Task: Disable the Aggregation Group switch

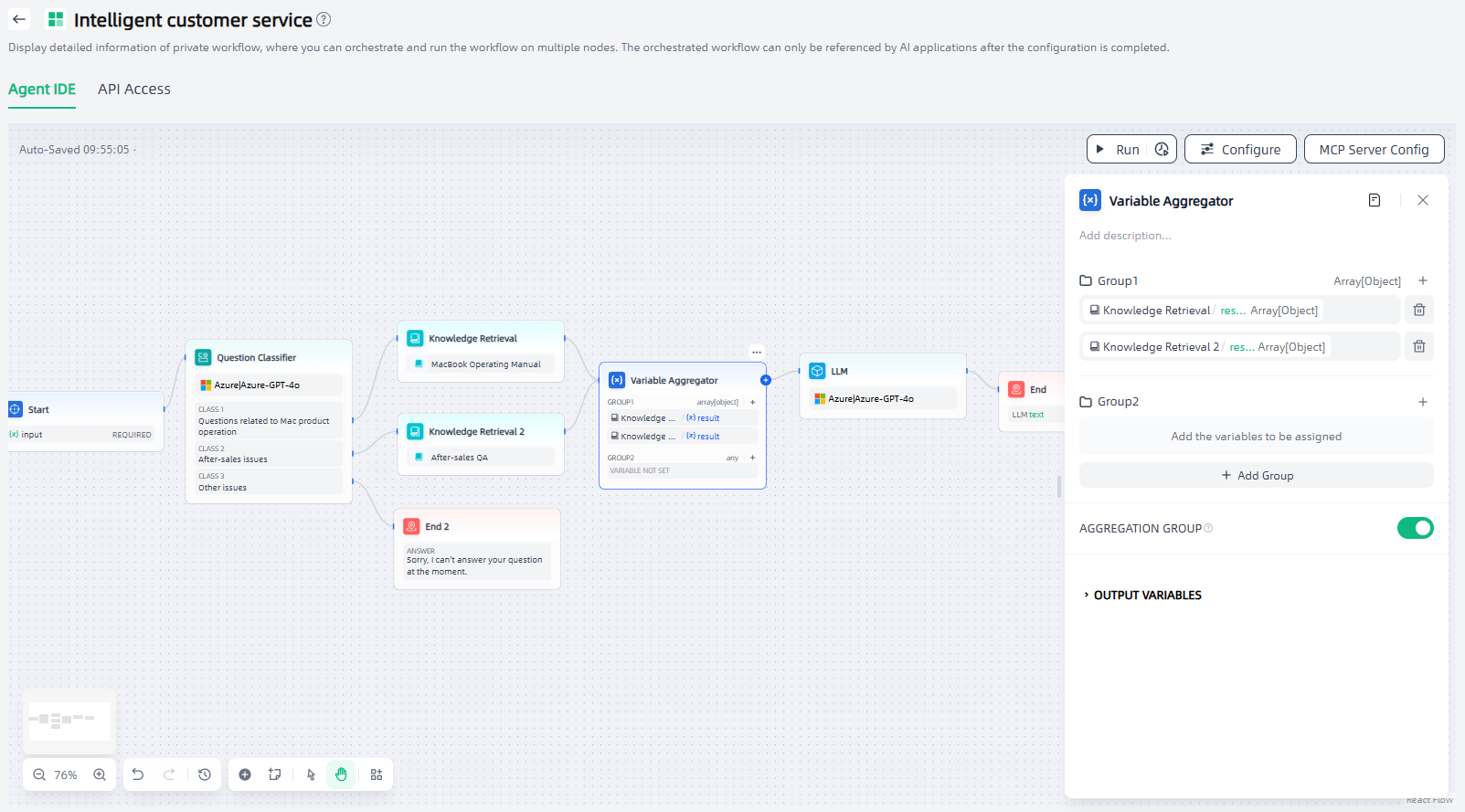Action: [x=1415, y=528]
